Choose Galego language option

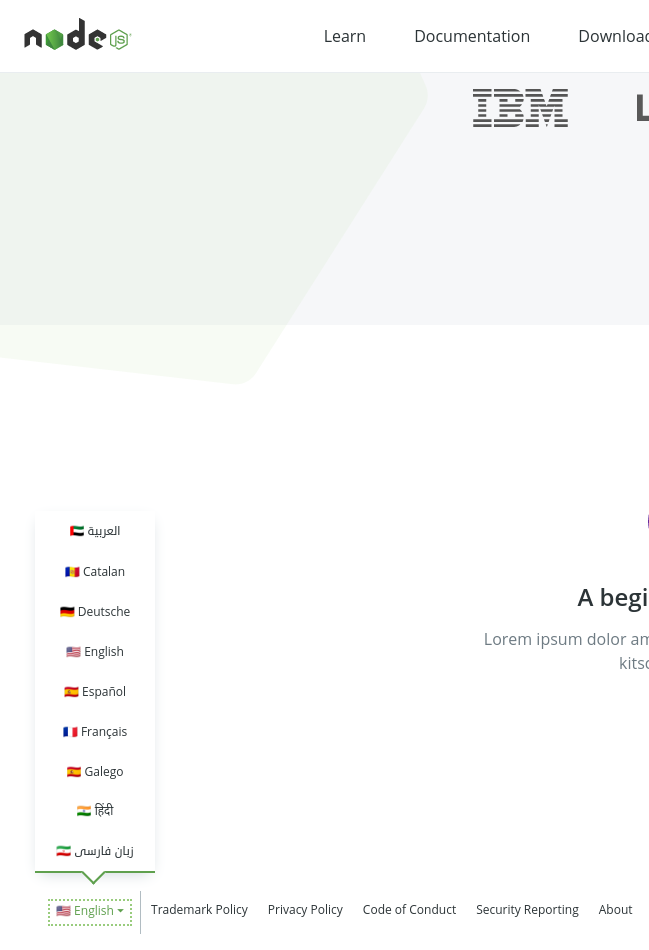coord(95,771)
